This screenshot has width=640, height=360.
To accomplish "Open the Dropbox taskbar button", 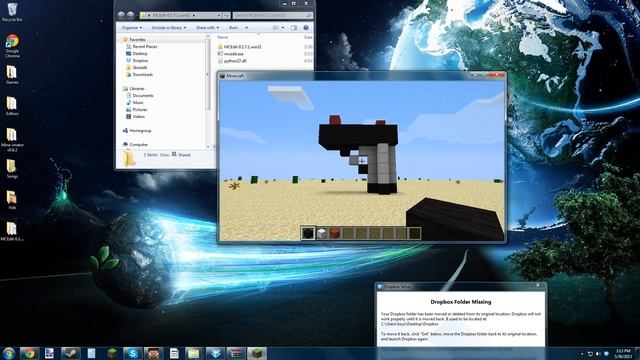I will click(216, 353).
